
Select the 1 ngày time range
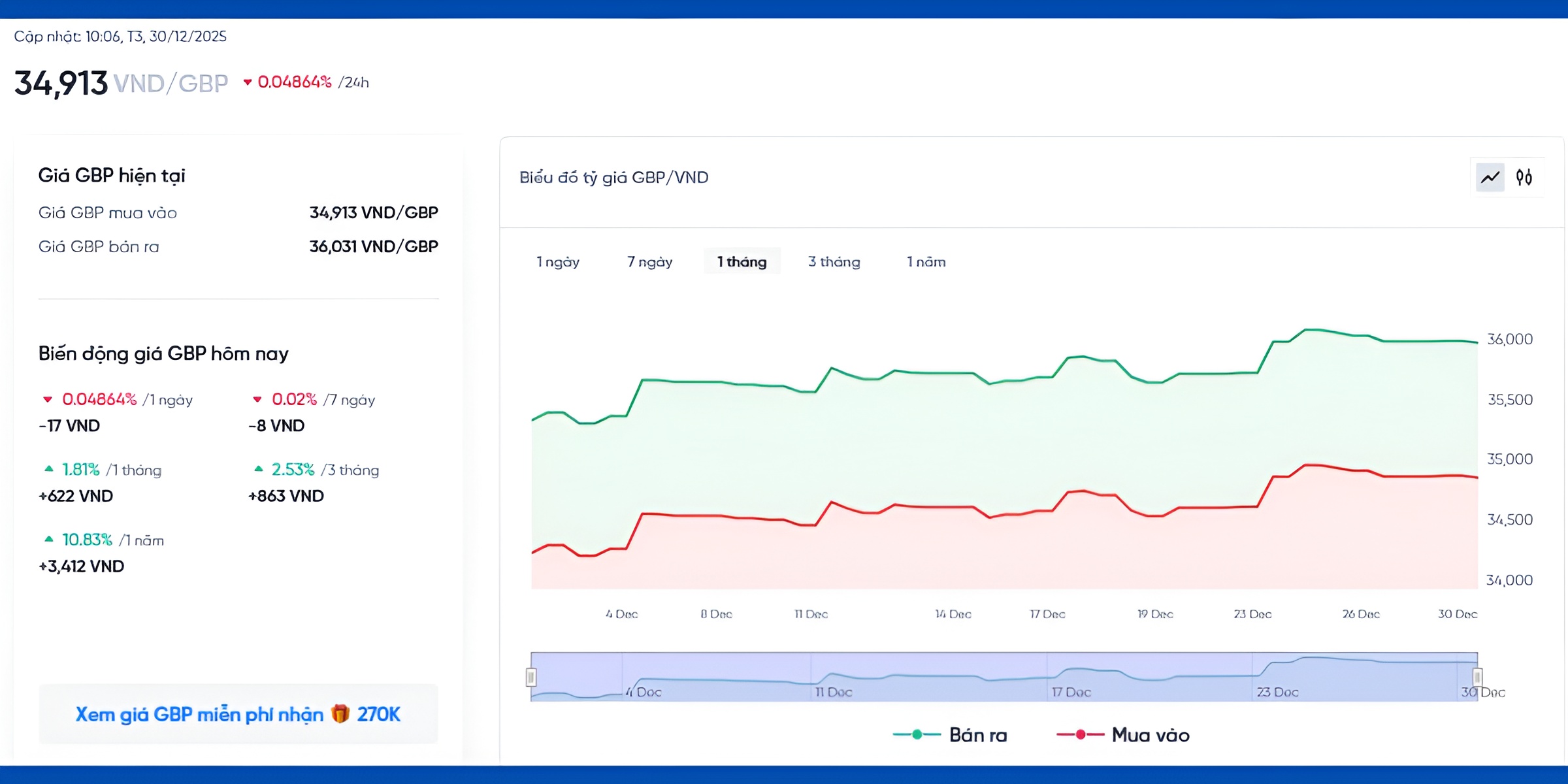click(x=558, y=262)
